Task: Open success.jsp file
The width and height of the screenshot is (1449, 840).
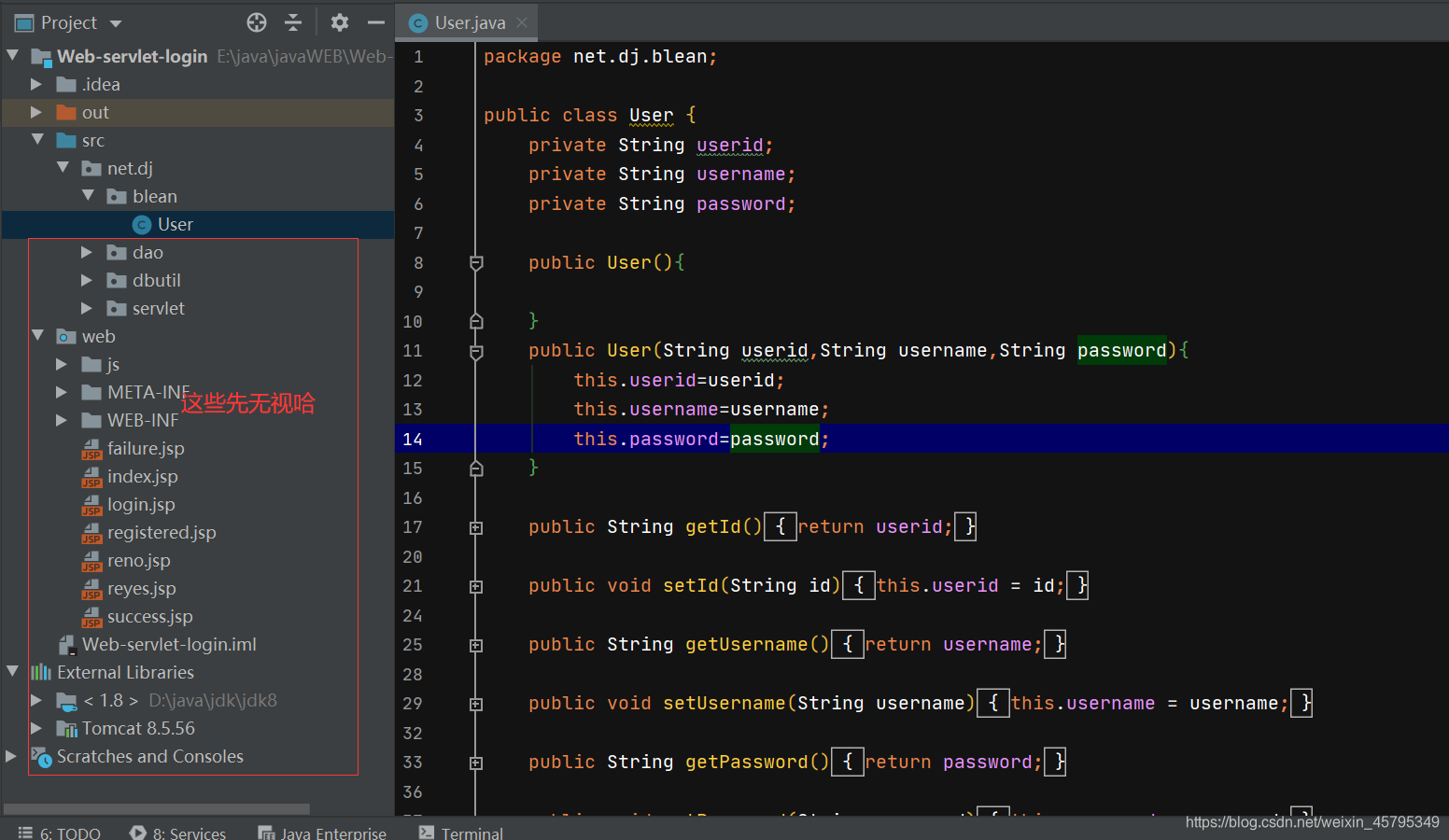Action: pyautogui.click(x=149, y=616)
